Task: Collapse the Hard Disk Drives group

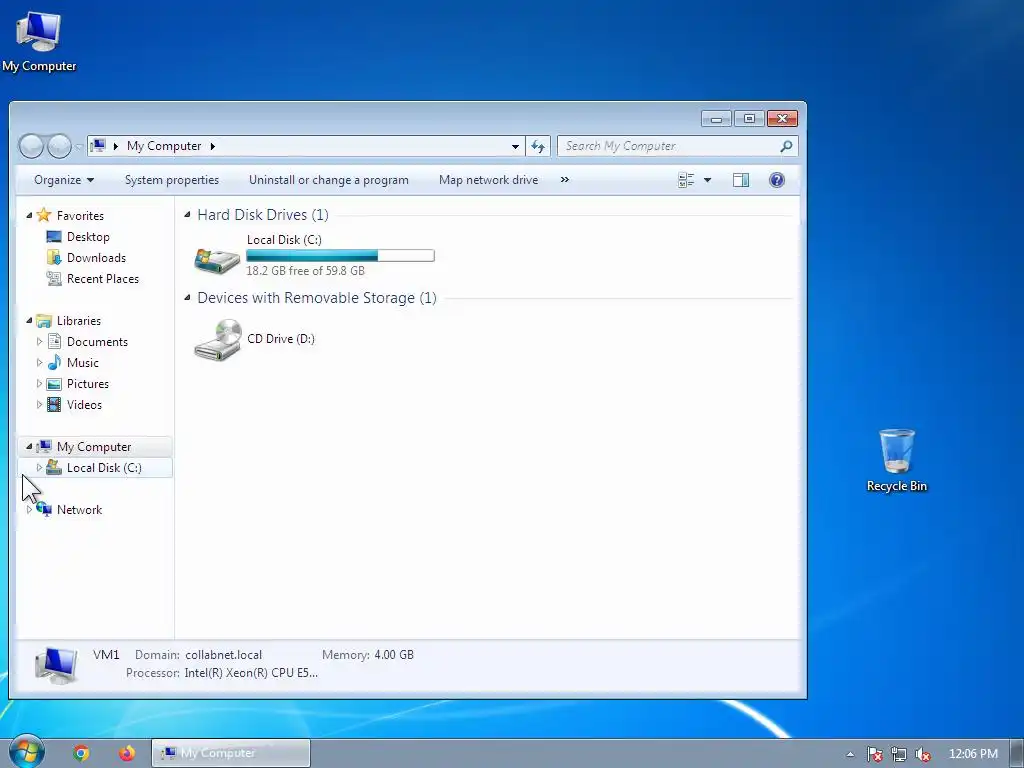Action: click(x=187, y=214)
